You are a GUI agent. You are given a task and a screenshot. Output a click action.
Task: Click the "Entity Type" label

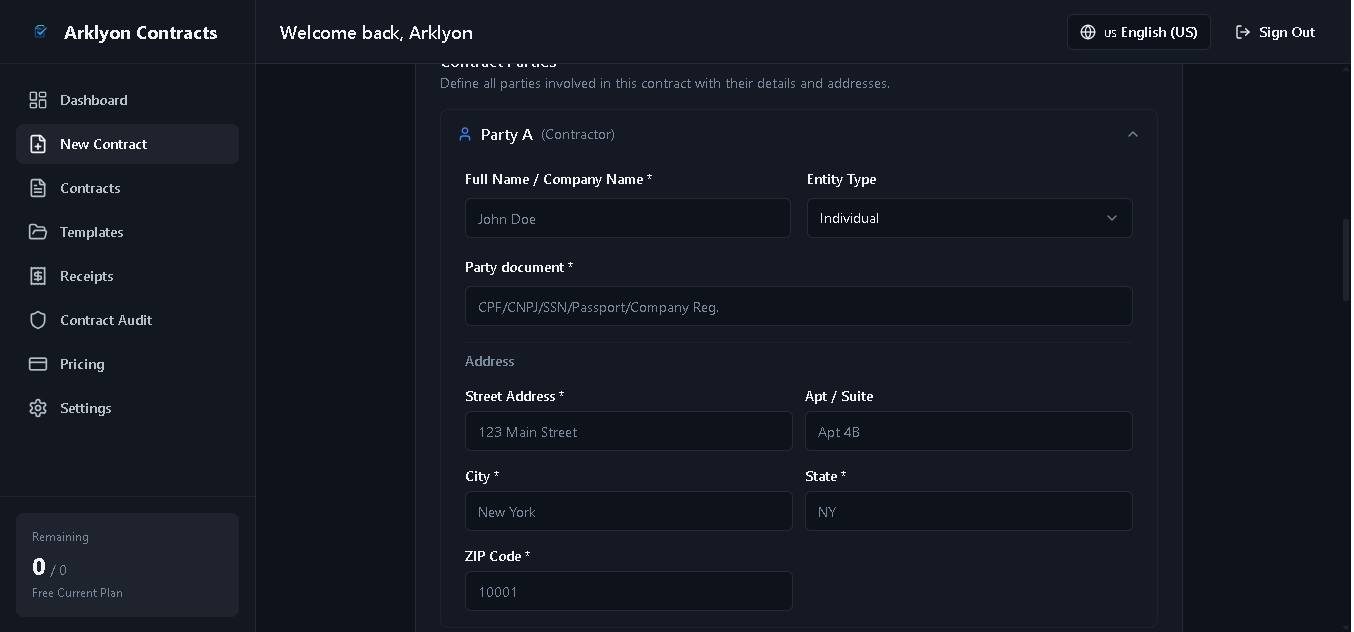841,179
